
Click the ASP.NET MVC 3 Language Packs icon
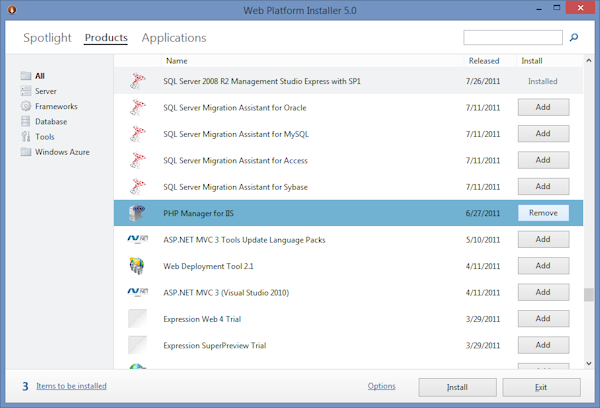point(138,239)
